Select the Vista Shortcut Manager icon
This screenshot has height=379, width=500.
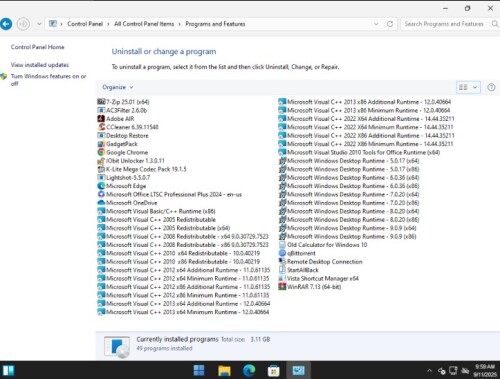click(282, 278)
